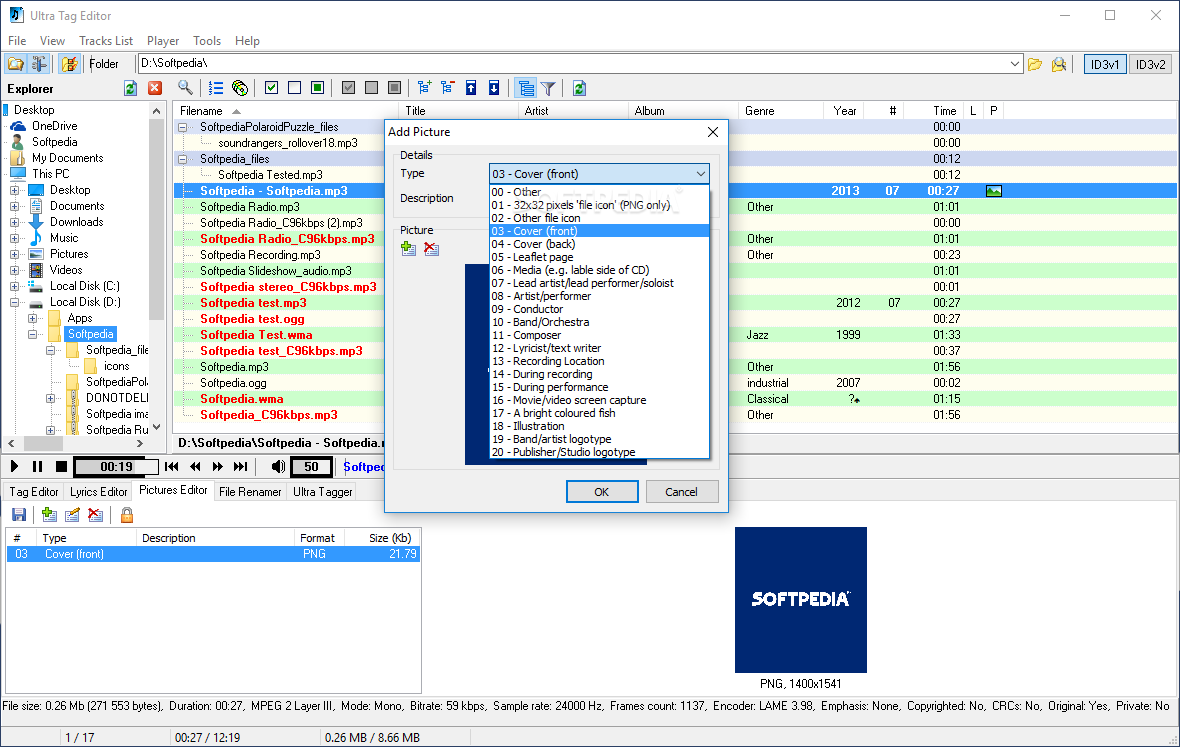The image size is (1180, 747).
Task: Collapse the SoftpediaPolaroidPuzzle_files group
Action: (182, 127)
